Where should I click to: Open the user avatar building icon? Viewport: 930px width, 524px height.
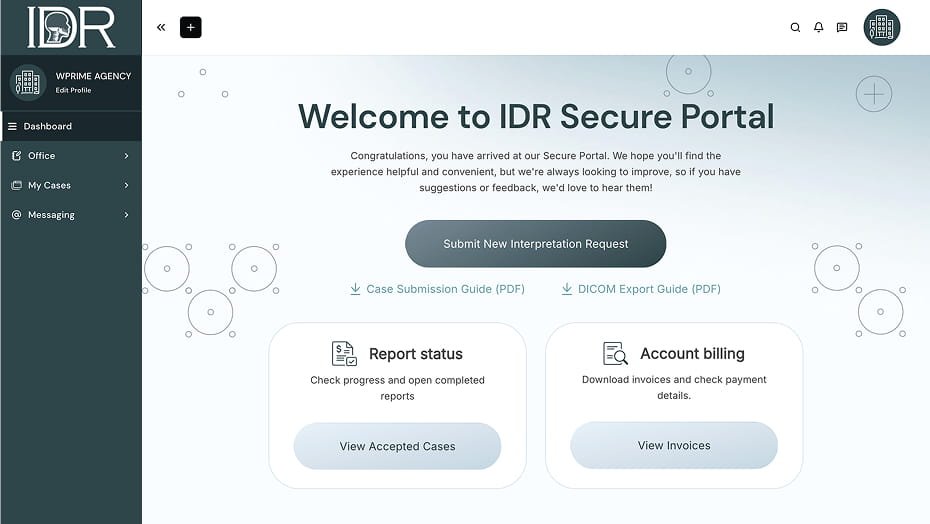(x=881, y=27)
